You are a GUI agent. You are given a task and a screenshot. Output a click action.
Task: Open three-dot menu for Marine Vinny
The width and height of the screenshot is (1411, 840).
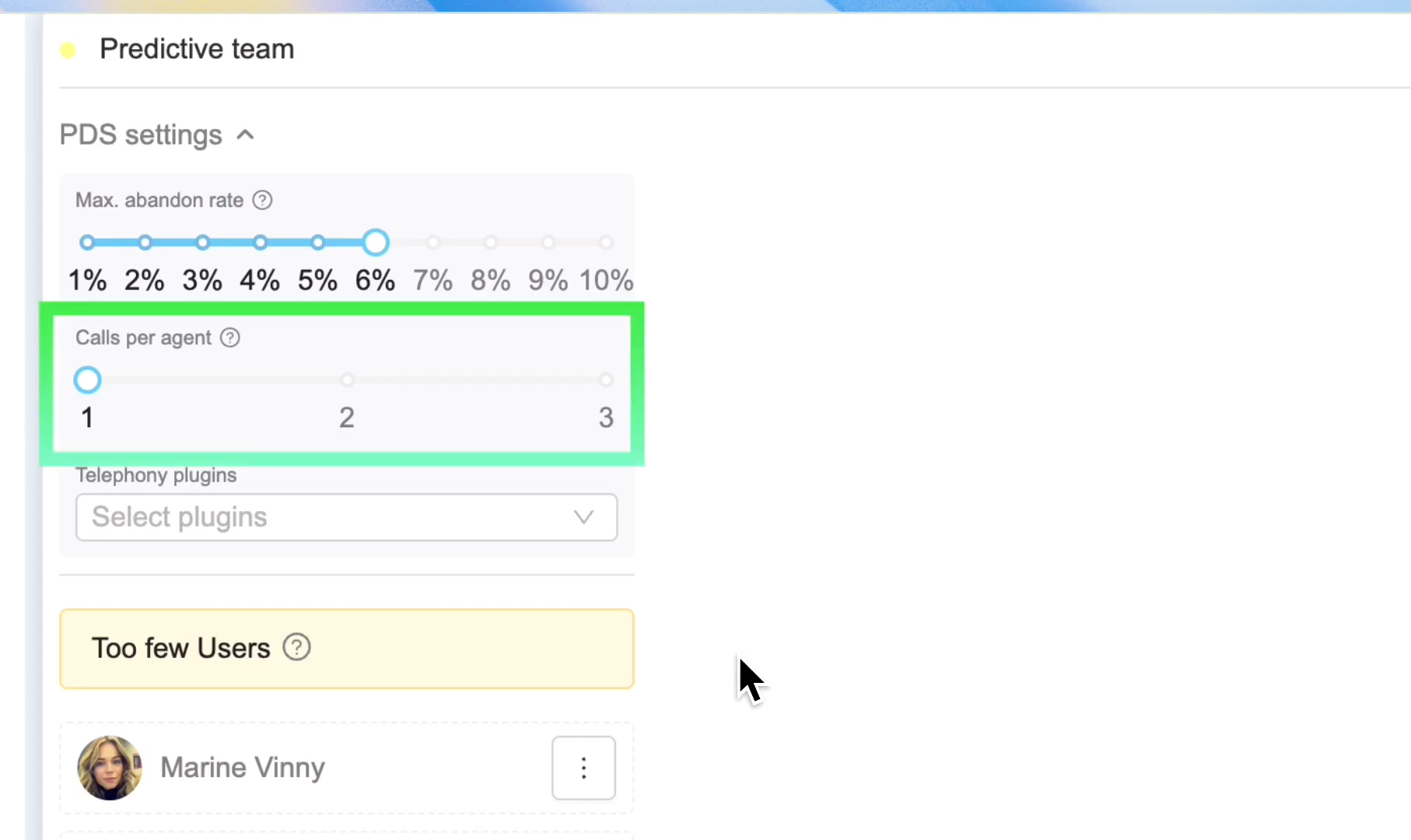[583, 768]
